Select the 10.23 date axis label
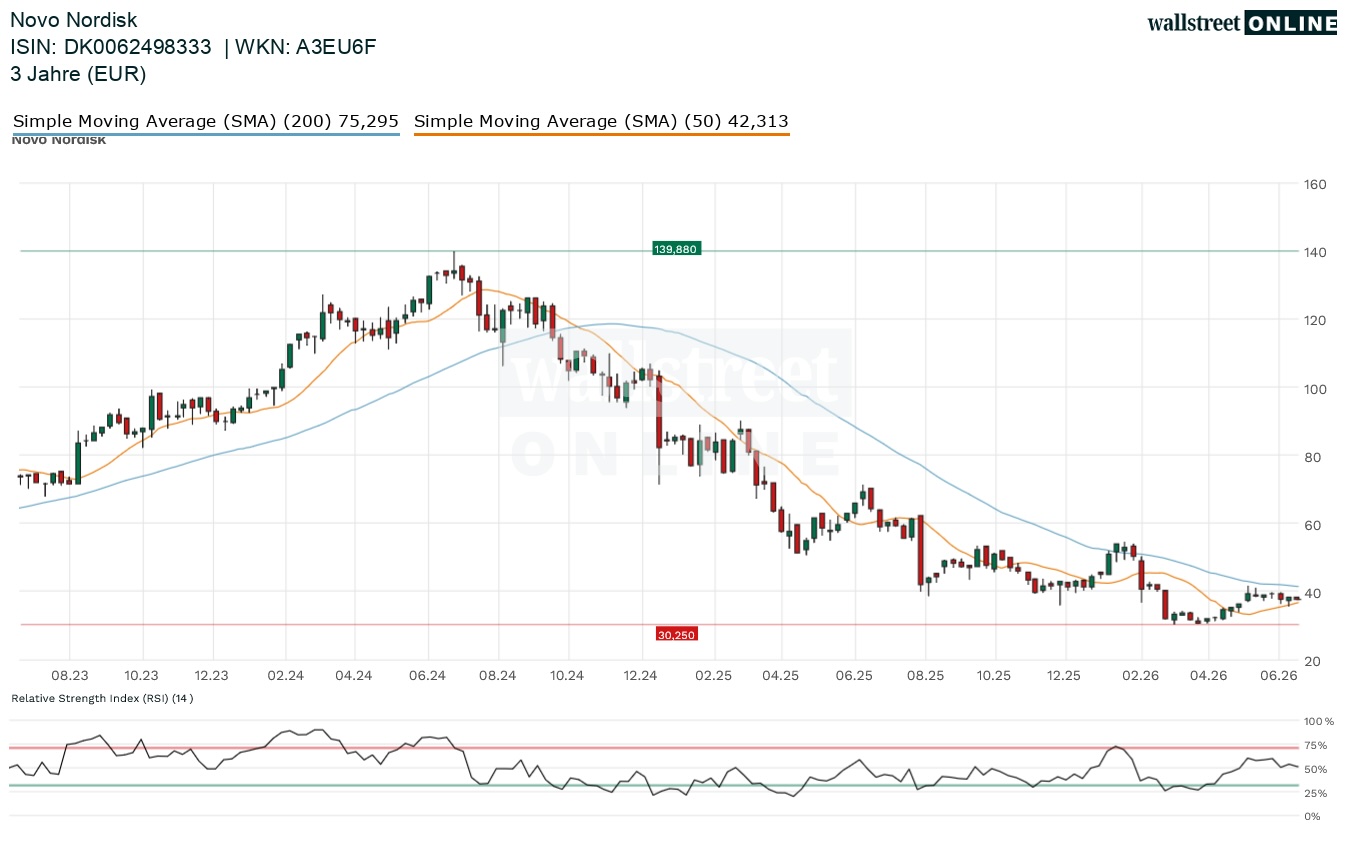The height and width of the screenshot is (843, 1349). (x=142, y=676)
